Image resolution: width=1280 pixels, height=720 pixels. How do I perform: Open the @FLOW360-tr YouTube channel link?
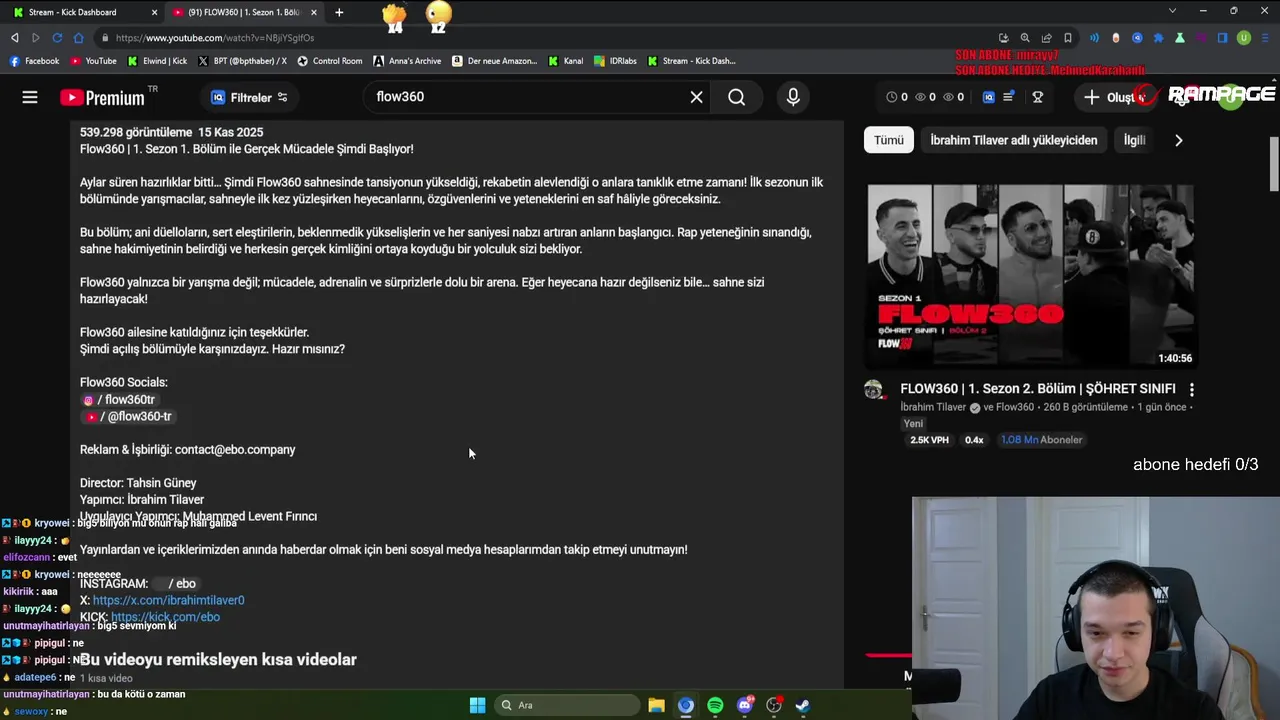tap(127, 416)
